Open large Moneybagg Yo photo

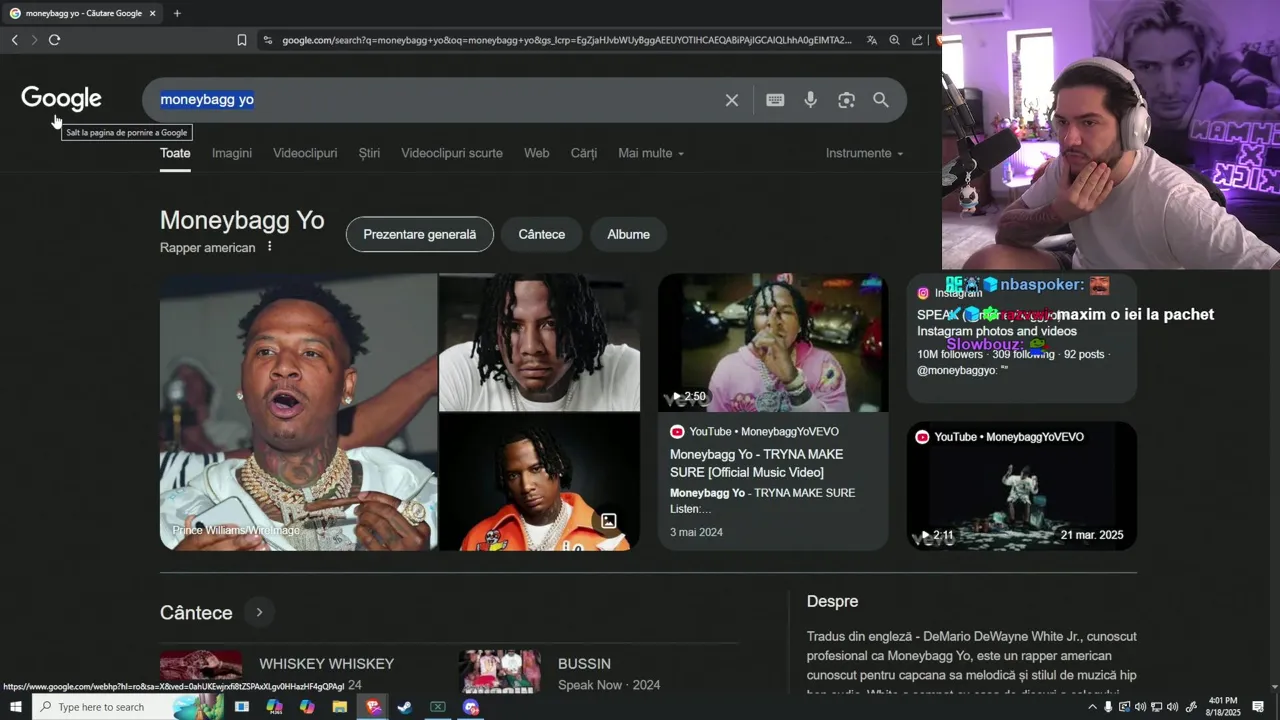[298, 412]
